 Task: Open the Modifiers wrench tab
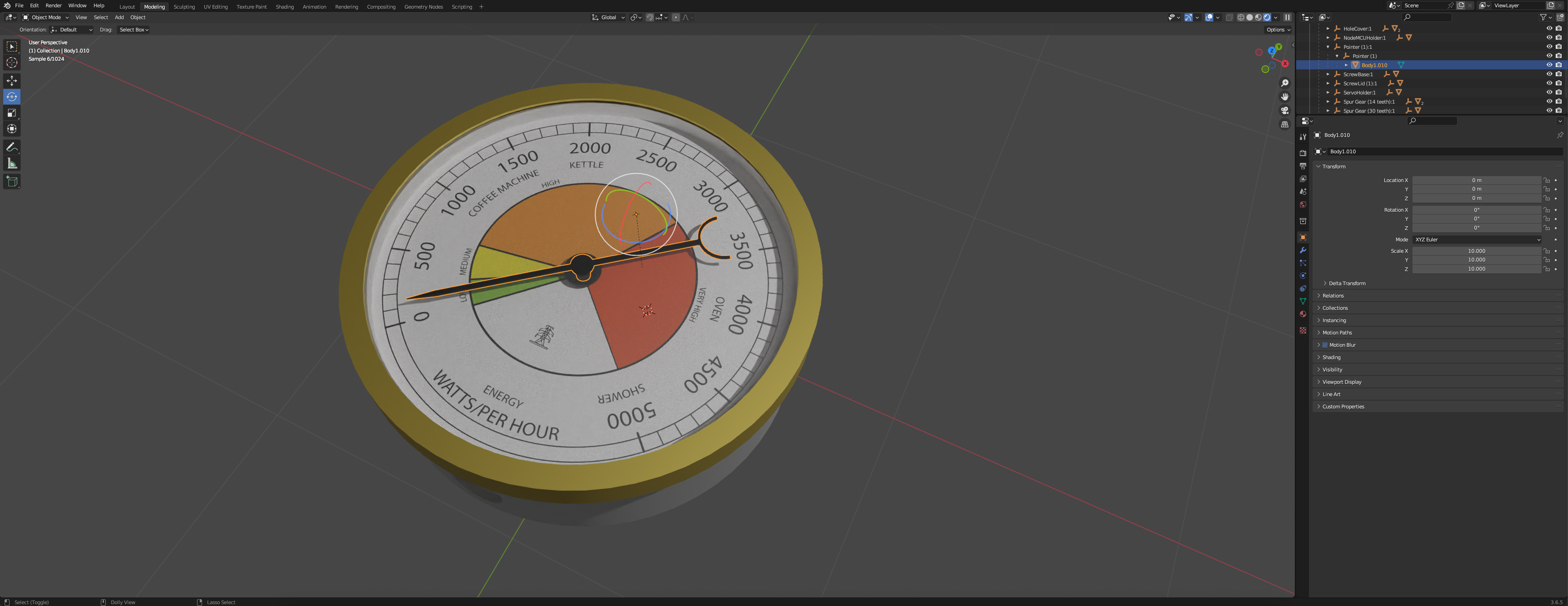coord(1303,251)
